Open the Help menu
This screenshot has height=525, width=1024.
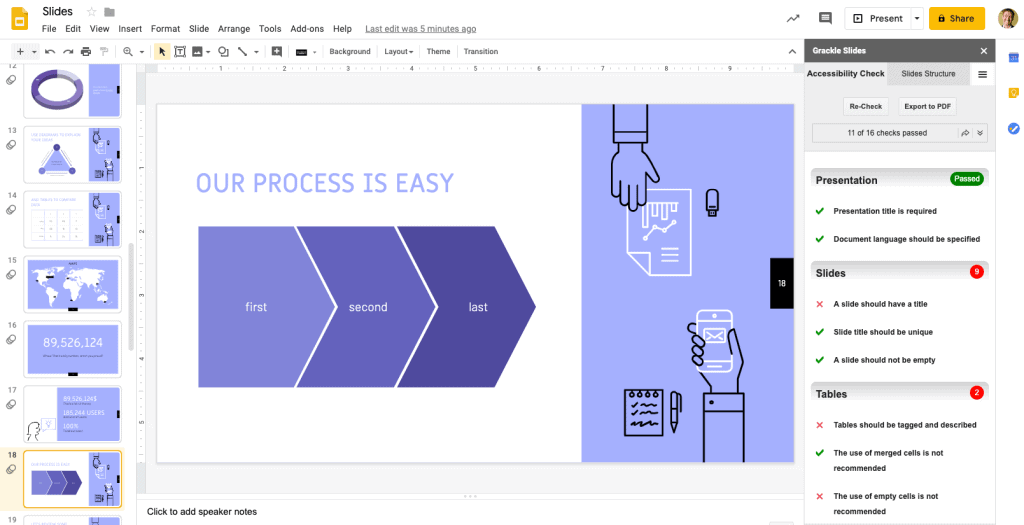[342, 29]
